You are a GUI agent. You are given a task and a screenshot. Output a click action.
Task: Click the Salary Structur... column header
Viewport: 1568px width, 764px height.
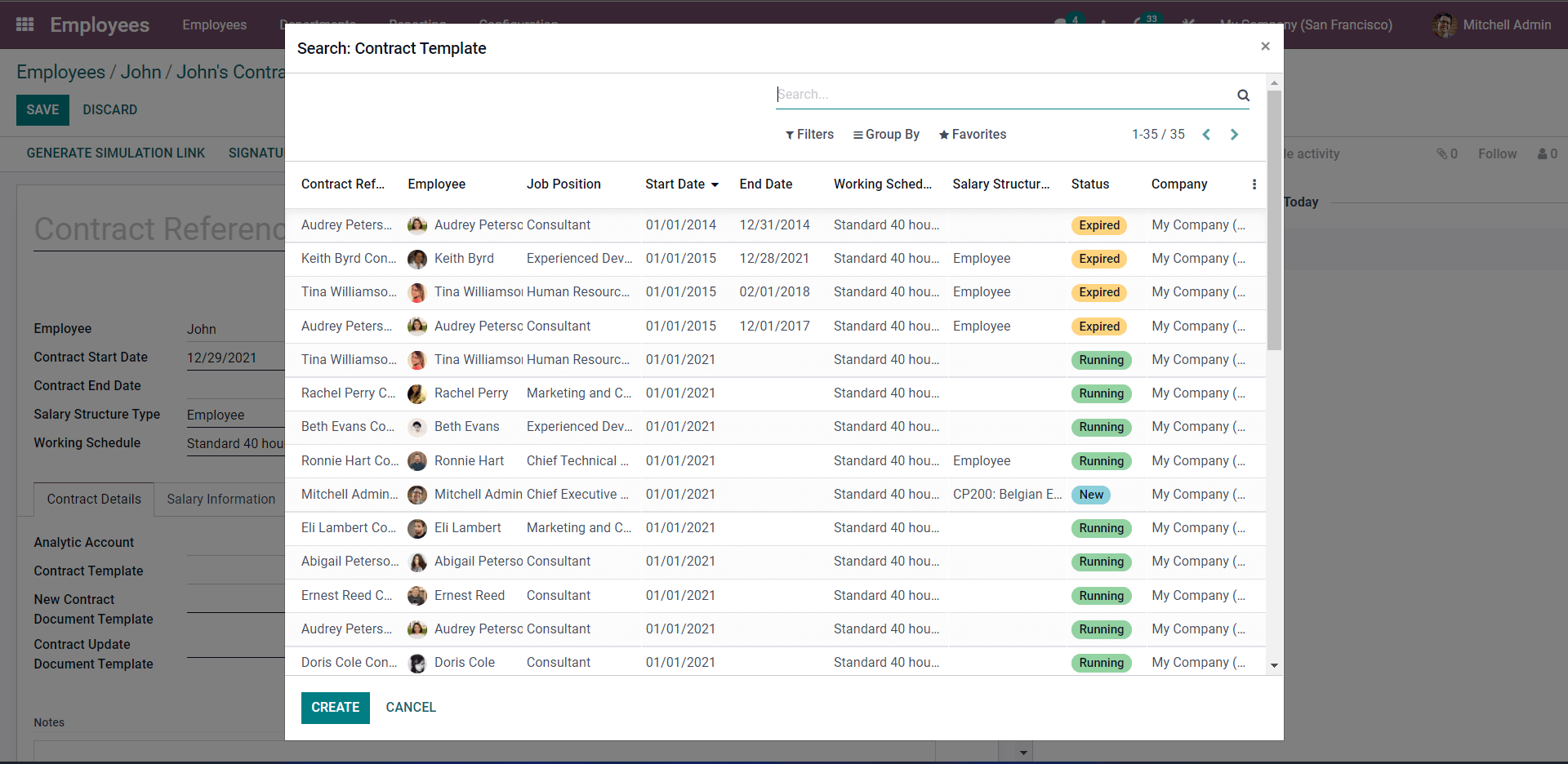(1001, 184)
